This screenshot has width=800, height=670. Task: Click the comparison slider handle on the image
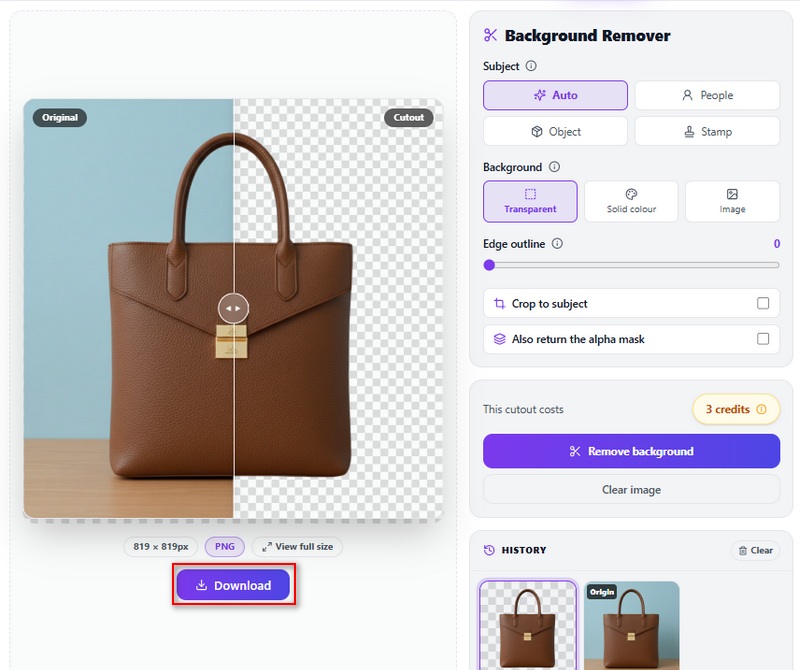(x=233, y=308)
